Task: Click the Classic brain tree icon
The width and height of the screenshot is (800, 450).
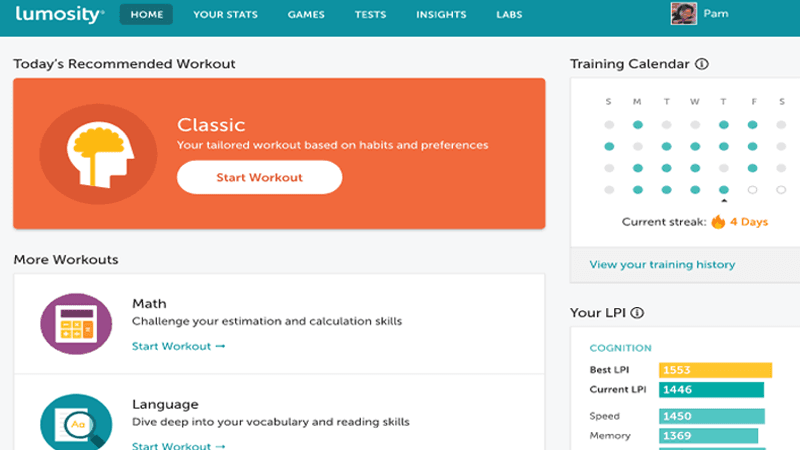Action: coord(98,154)
